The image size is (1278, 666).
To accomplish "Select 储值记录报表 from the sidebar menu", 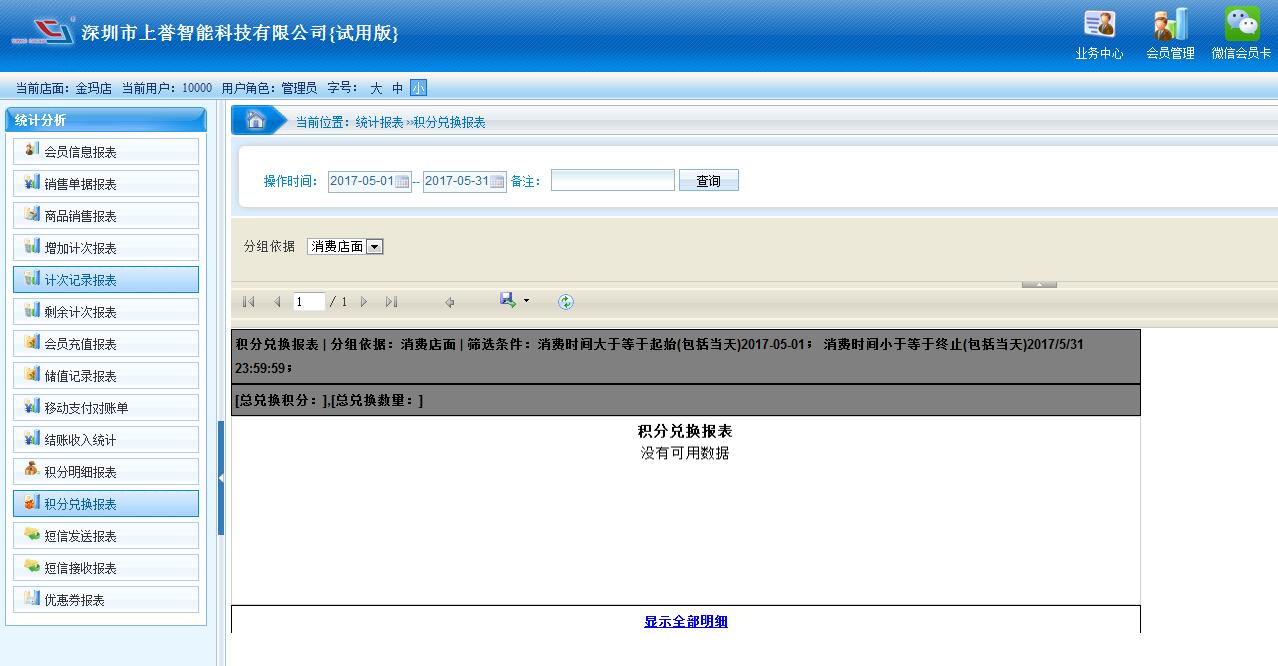I will (106, 376).
